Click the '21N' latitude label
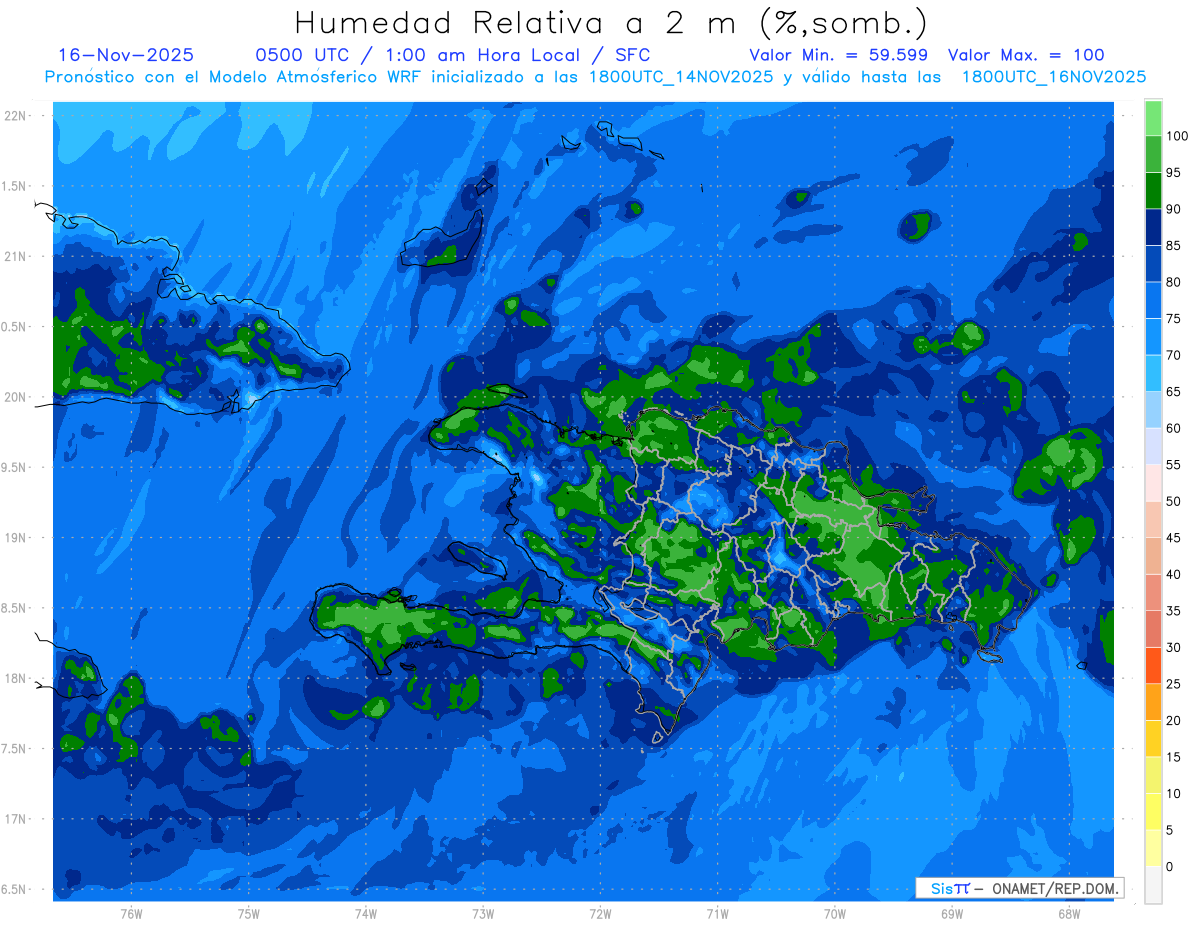The width and height of the screenshot is (1200, 927). [x=16, y=257]
